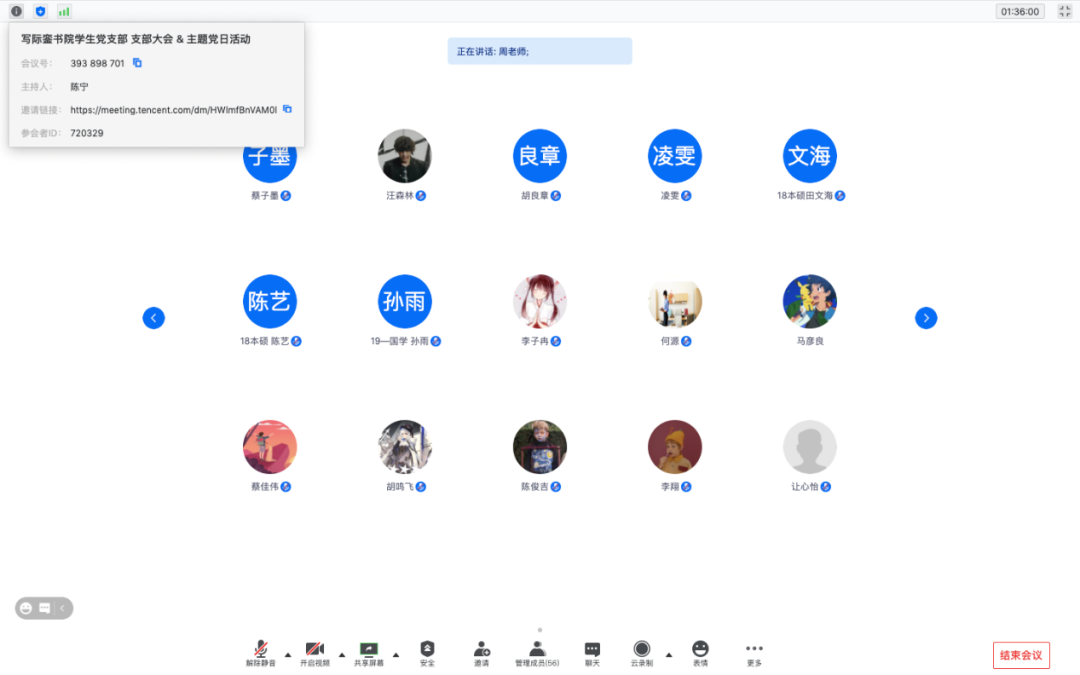Viewport: 1080px width, 675px height.
Task: Copy the meeting invitation link
Action: click(287, 109)
